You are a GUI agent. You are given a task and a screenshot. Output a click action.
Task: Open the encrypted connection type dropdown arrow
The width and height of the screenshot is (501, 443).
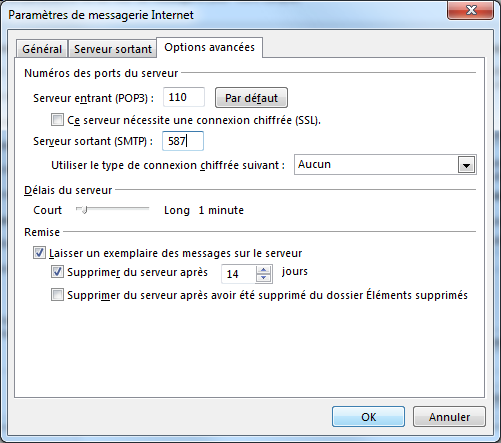click(x=466, y=165)
